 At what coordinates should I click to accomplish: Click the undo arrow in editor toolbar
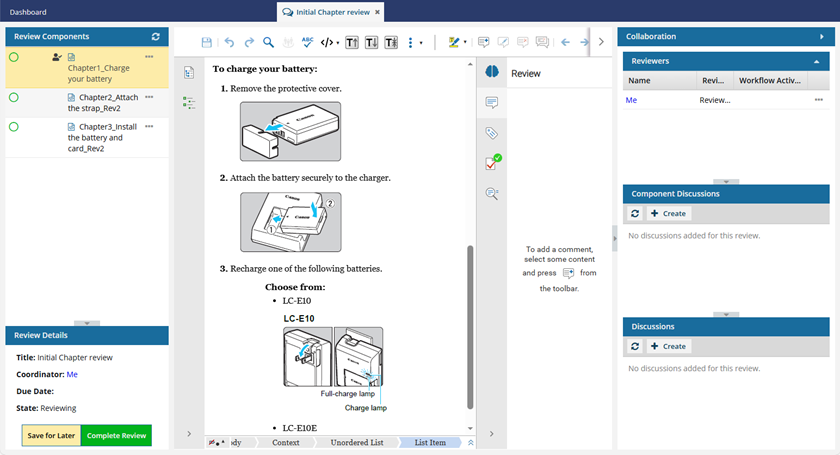228,42
